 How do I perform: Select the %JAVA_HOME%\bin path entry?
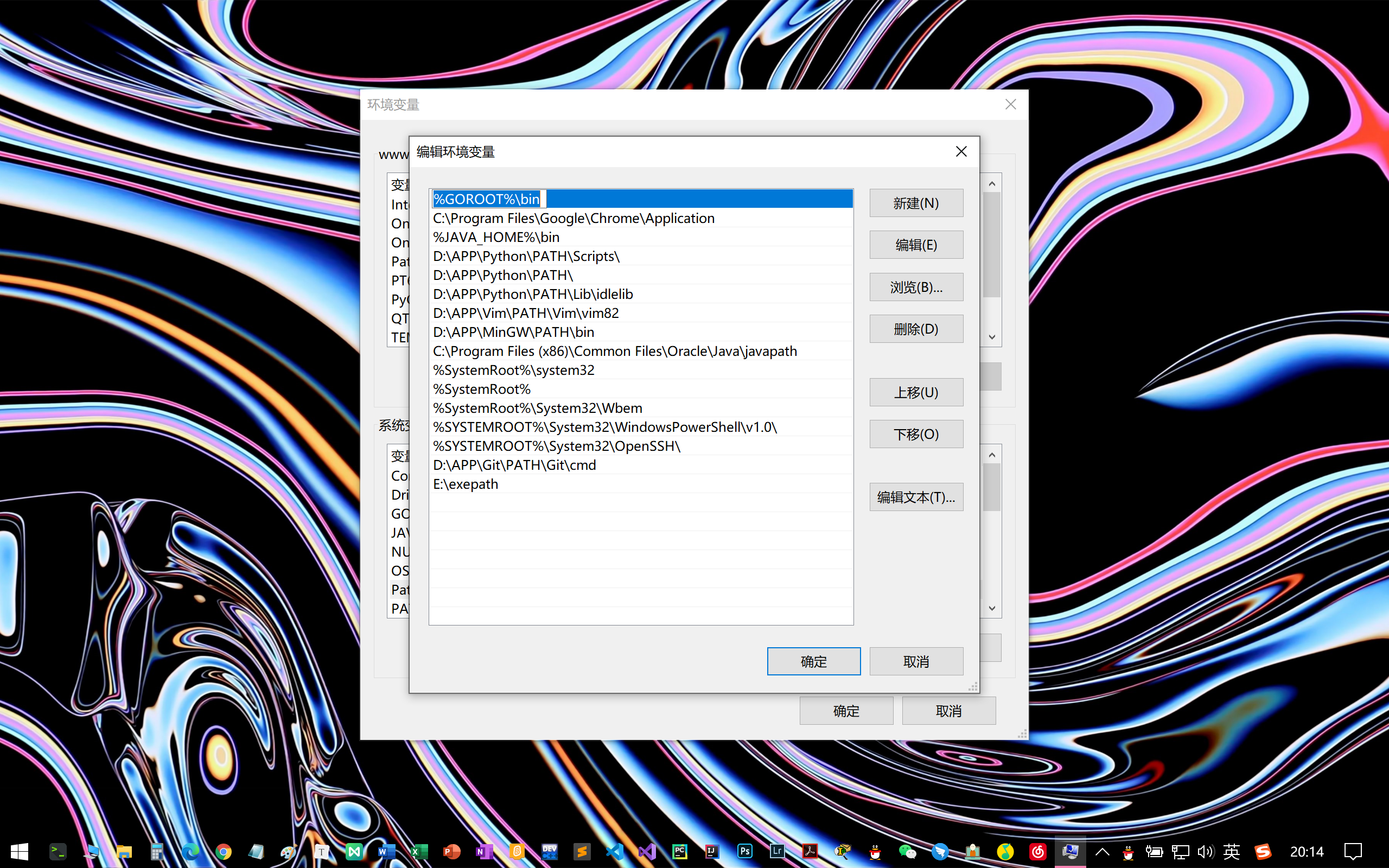[496, 237]
